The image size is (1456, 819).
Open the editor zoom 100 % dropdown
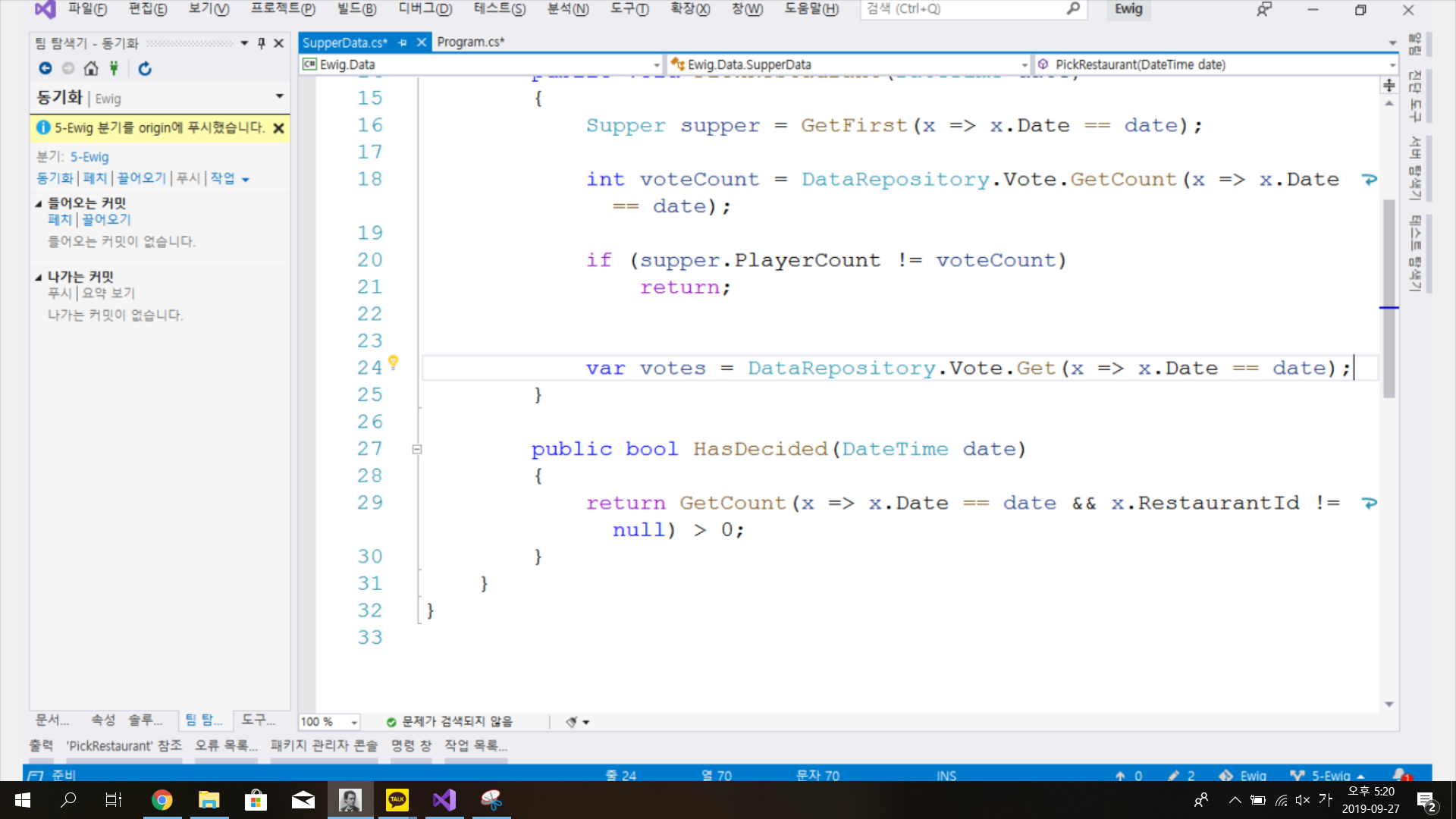coord(353,722)
